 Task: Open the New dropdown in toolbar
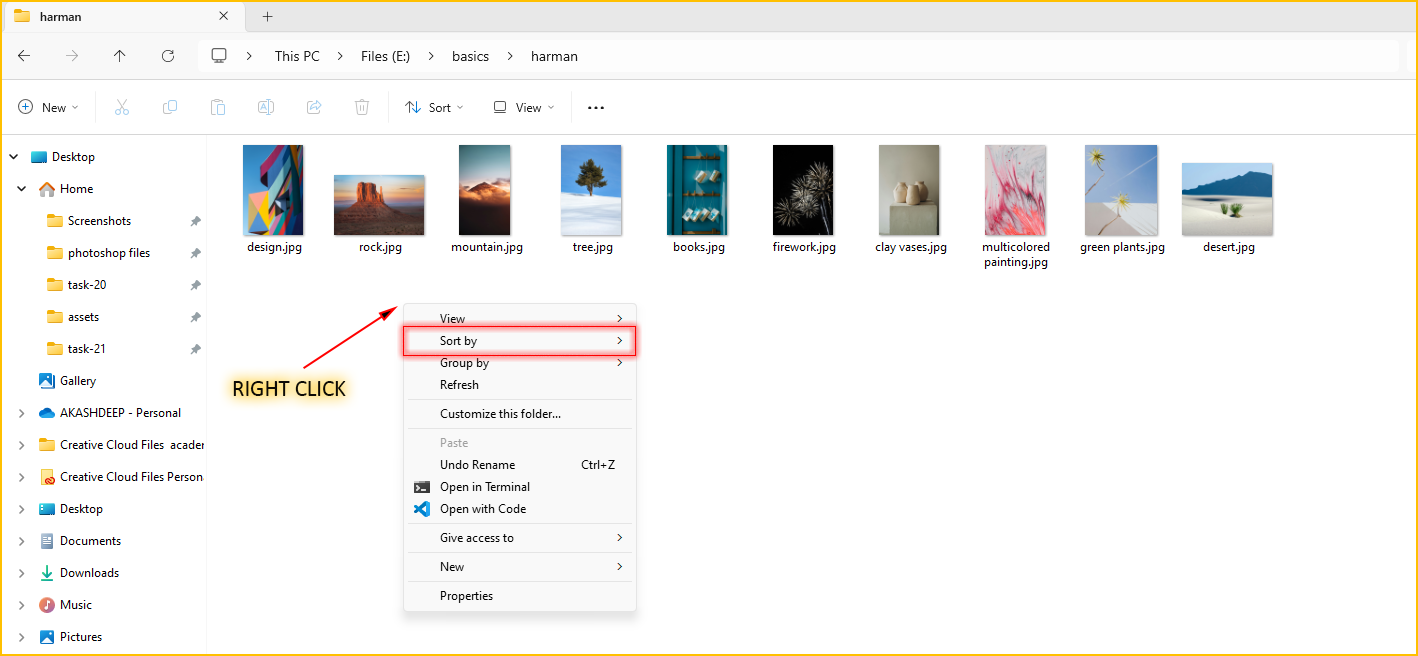click(48, 107)
